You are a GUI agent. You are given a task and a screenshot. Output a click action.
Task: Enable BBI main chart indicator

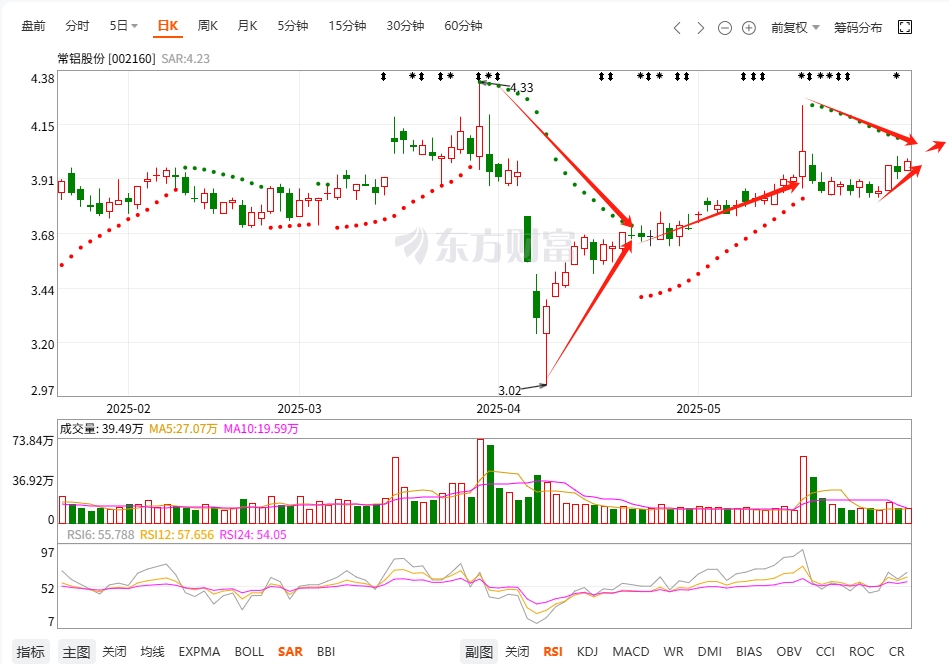[x=326, y=652]
